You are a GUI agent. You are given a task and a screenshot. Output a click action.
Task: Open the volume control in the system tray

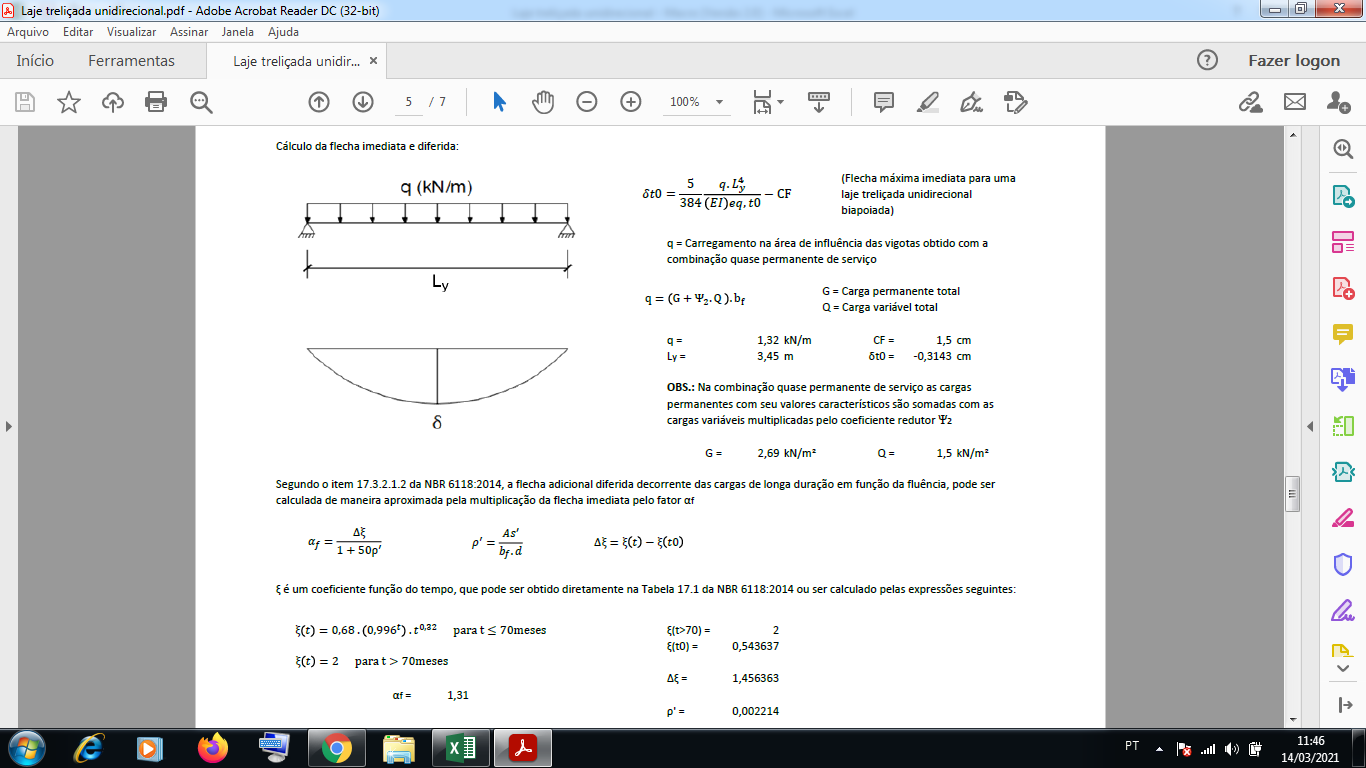click(x=1231, y=748)
